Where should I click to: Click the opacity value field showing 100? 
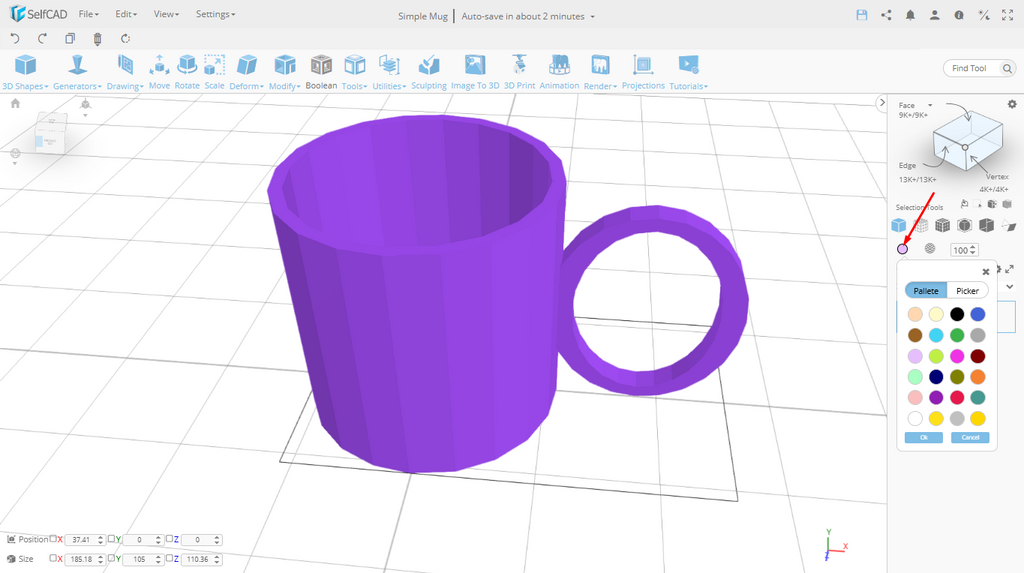point(964,250)
